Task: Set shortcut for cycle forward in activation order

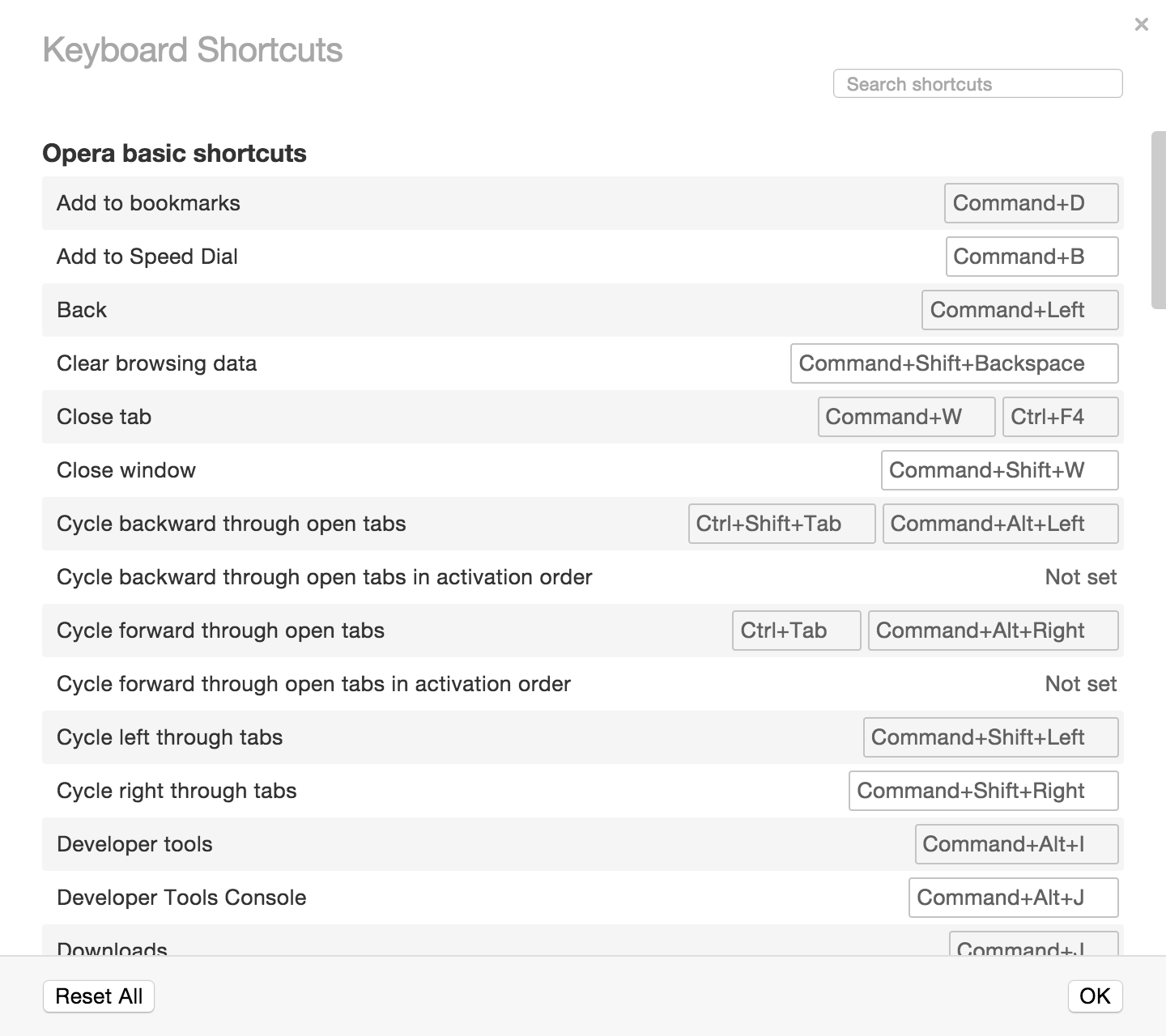Action: 1080,684
